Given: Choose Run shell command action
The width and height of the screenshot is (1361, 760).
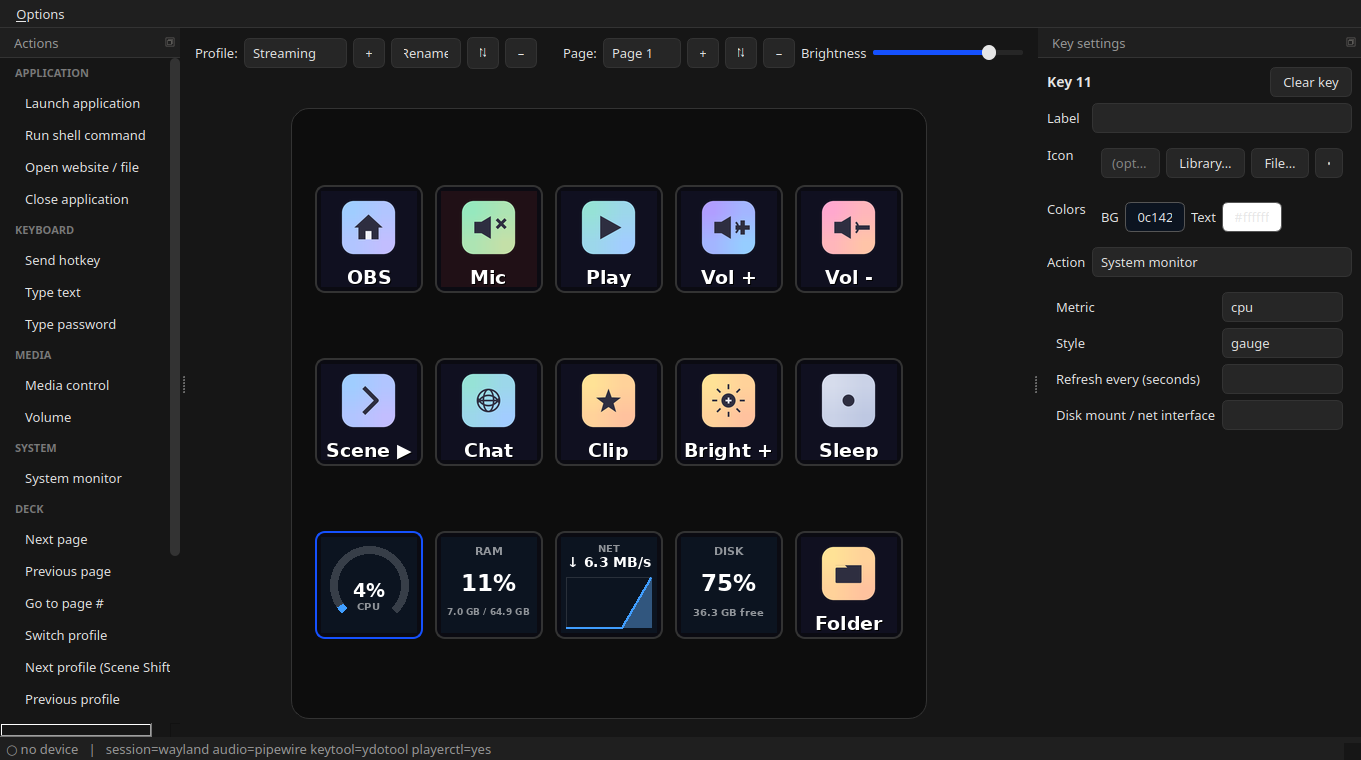Looking at the screenshot, I should [x=85, y=135].
